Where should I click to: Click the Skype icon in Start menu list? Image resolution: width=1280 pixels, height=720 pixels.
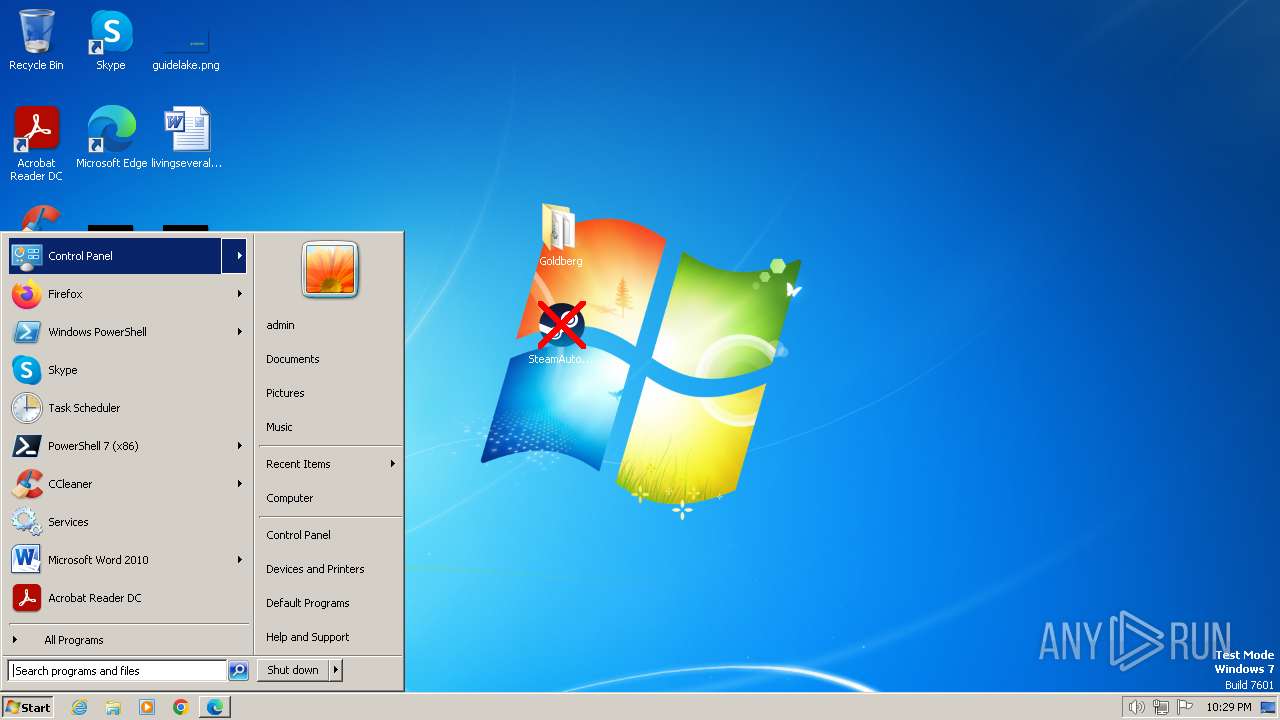pyautogui.click(x=27, y=370)
